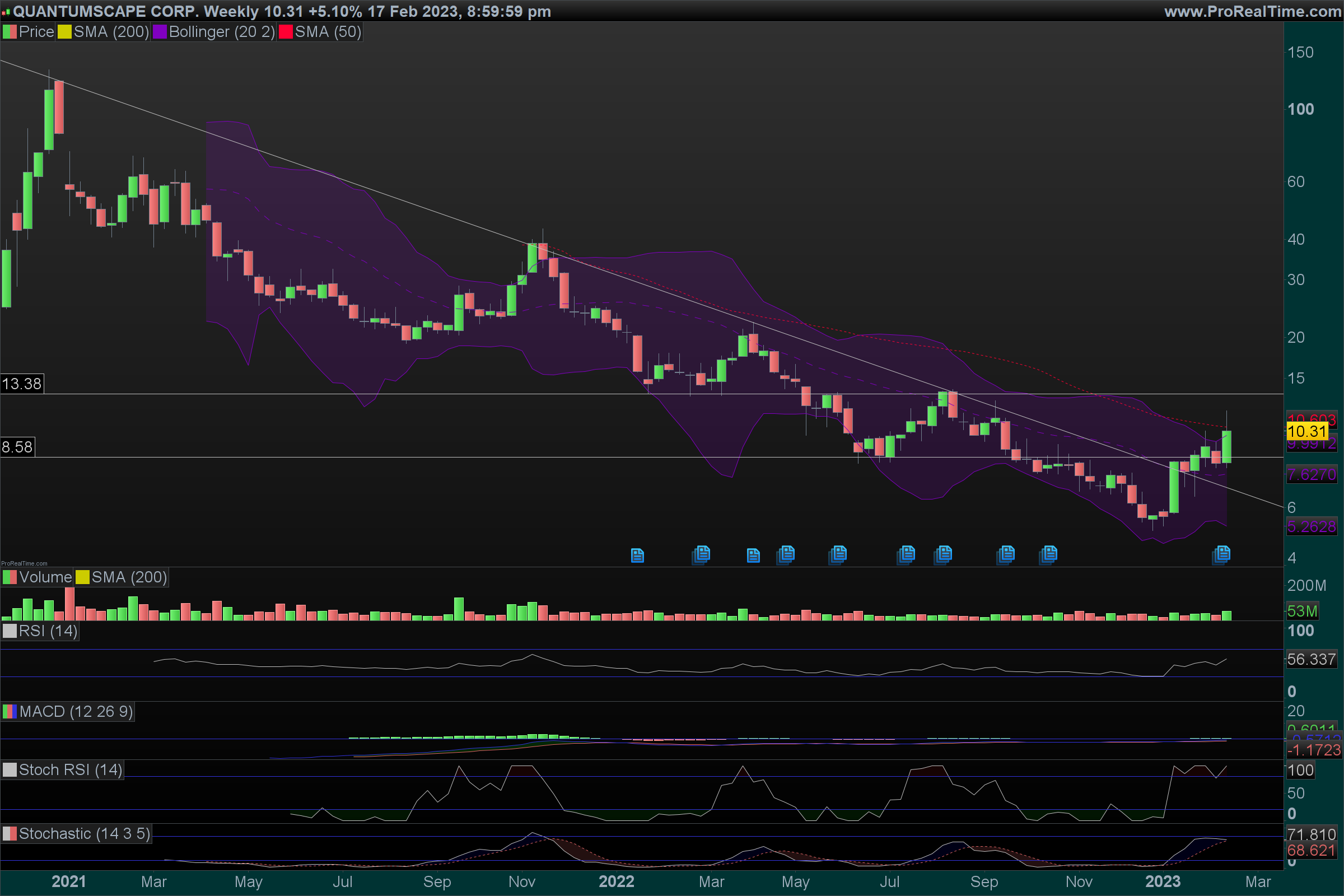The image size is (1344, 896).
Task: Open the MACD (12 26 9) panel label
Action: 76,711
